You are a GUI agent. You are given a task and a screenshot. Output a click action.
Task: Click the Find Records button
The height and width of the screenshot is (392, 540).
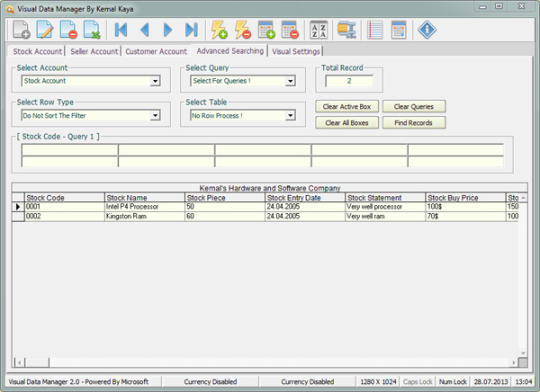coord(414,123)
